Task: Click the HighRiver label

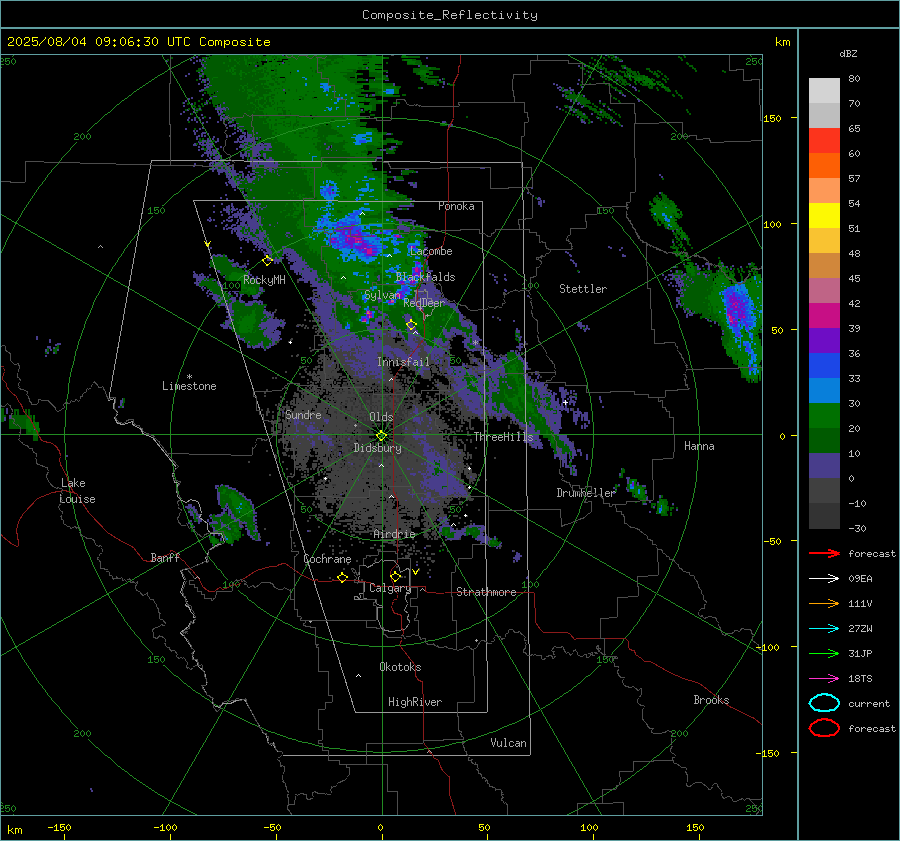Action: pos(415,702)
